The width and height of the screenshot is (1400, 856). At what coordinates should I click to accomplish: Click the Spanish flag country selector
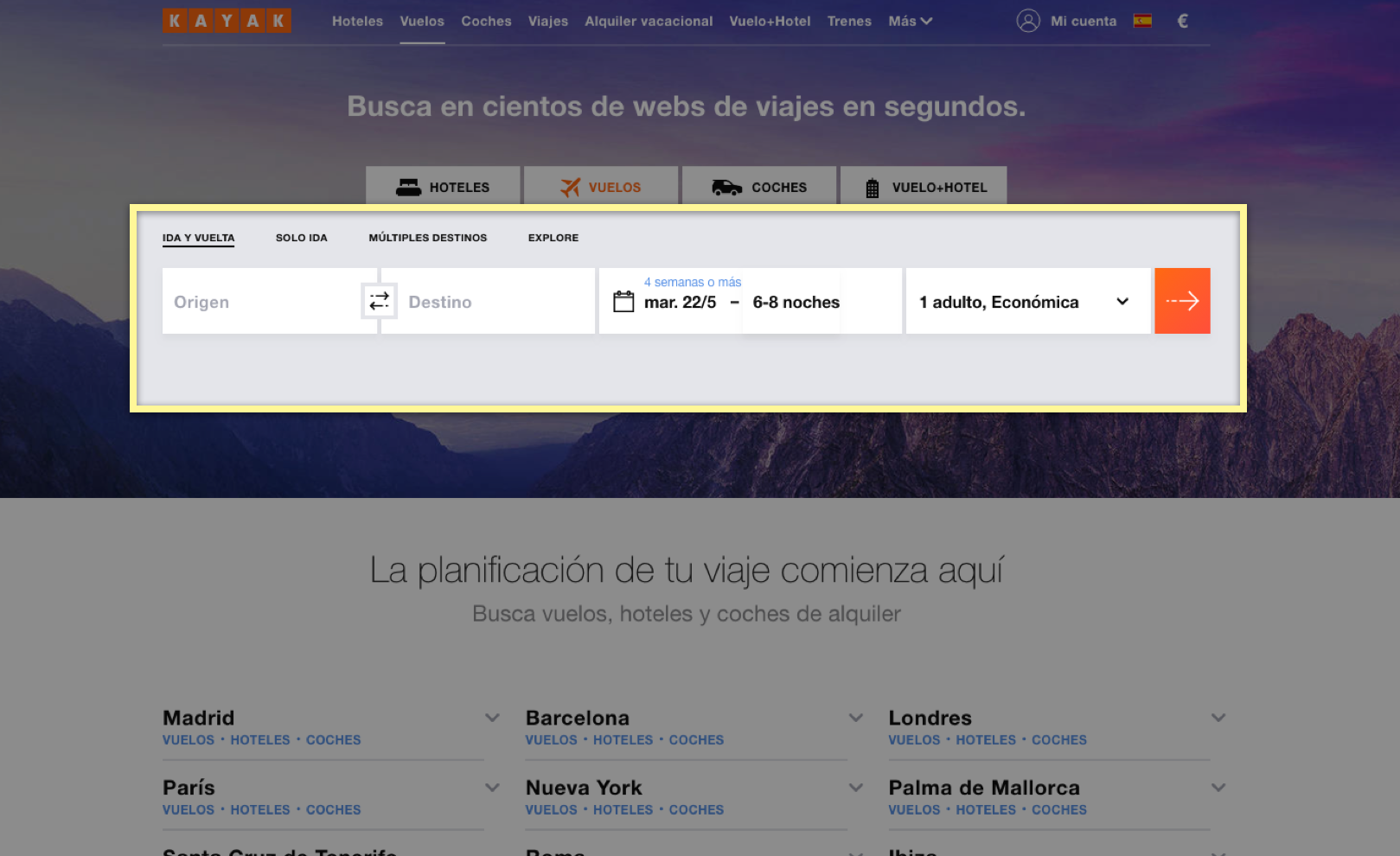[1142, 21]
